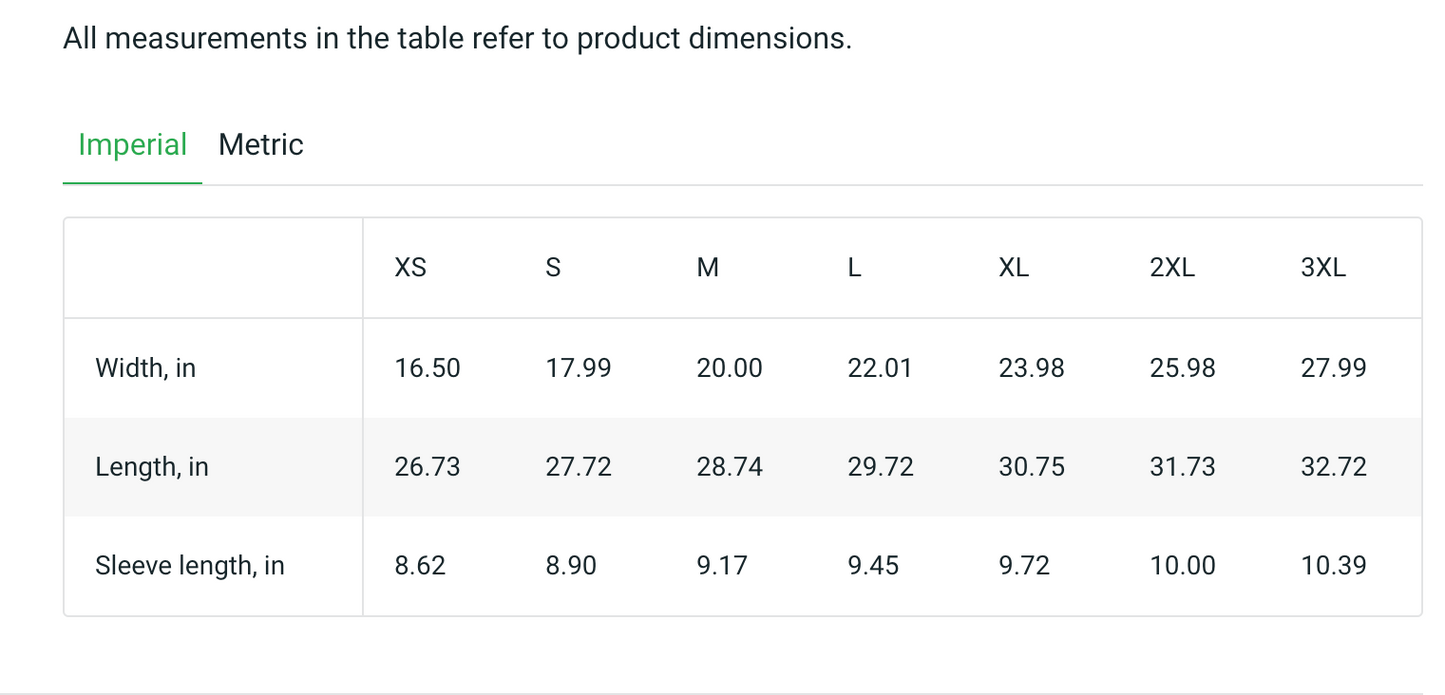Click the L size column header
The height and width of the screenshot is (695, 1445).
coord(854,268)
